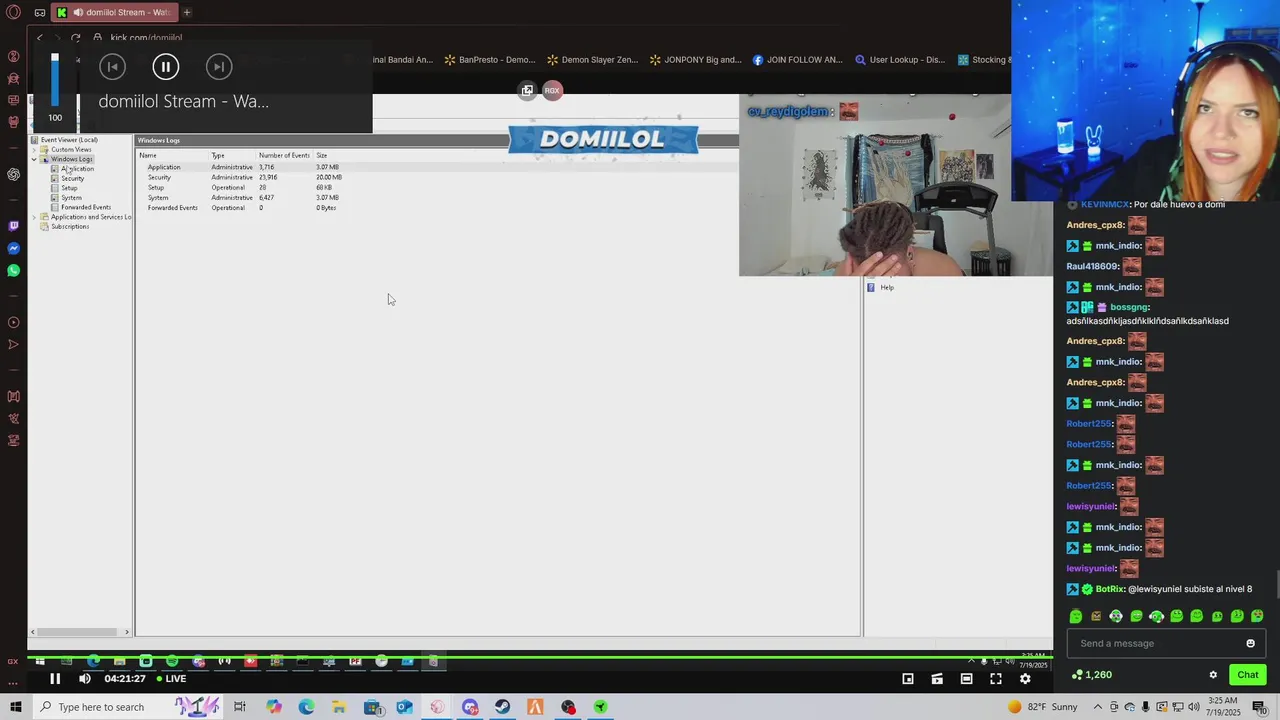Open chat settings gear

tap(1213, 675)
